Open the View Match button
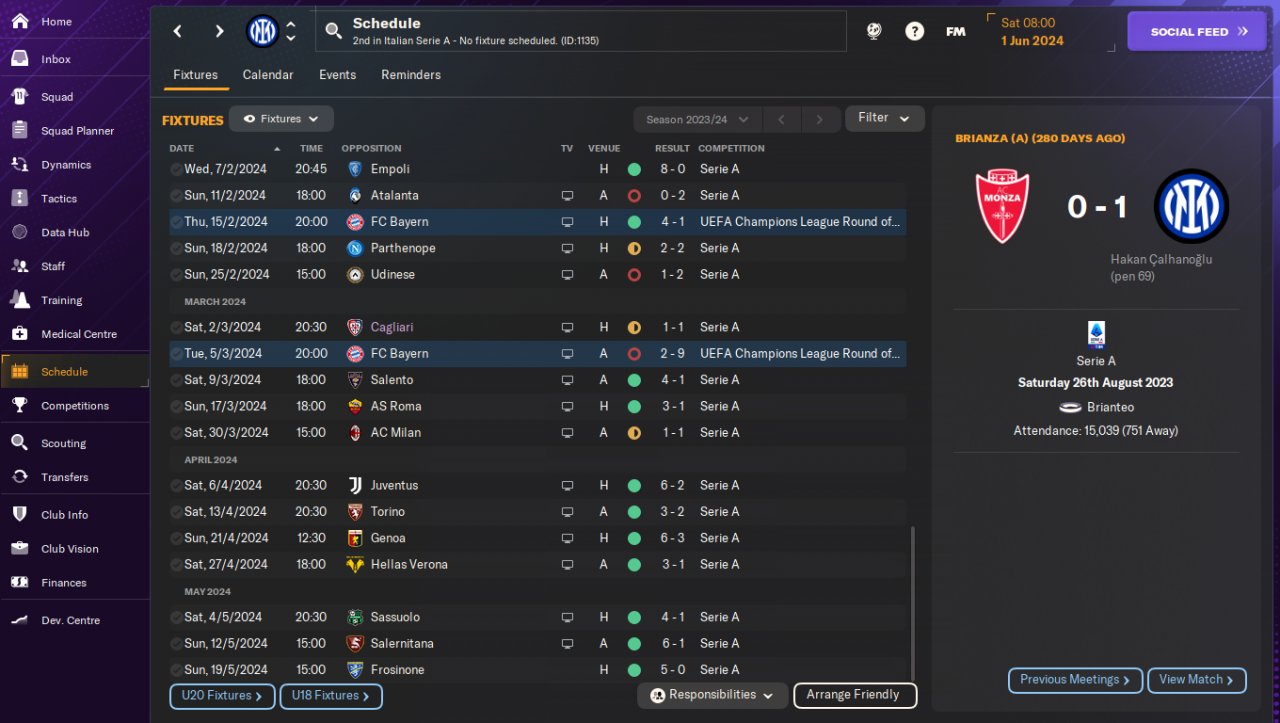The height and width of the screenshot is (723, 1280). tap(1197, 680)
